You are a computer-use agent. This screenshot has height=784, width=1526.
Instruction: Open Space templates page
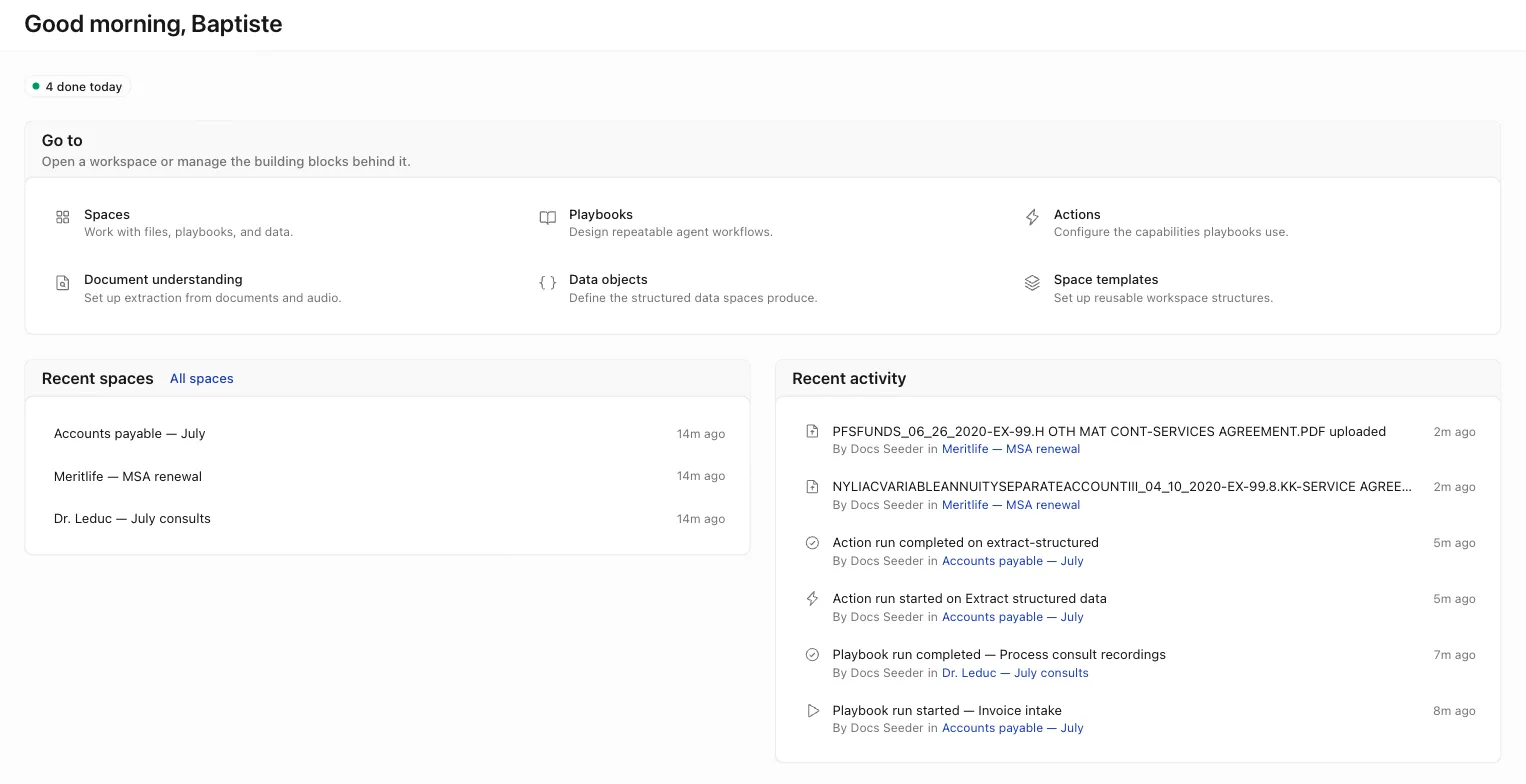tap(1247, 288)
